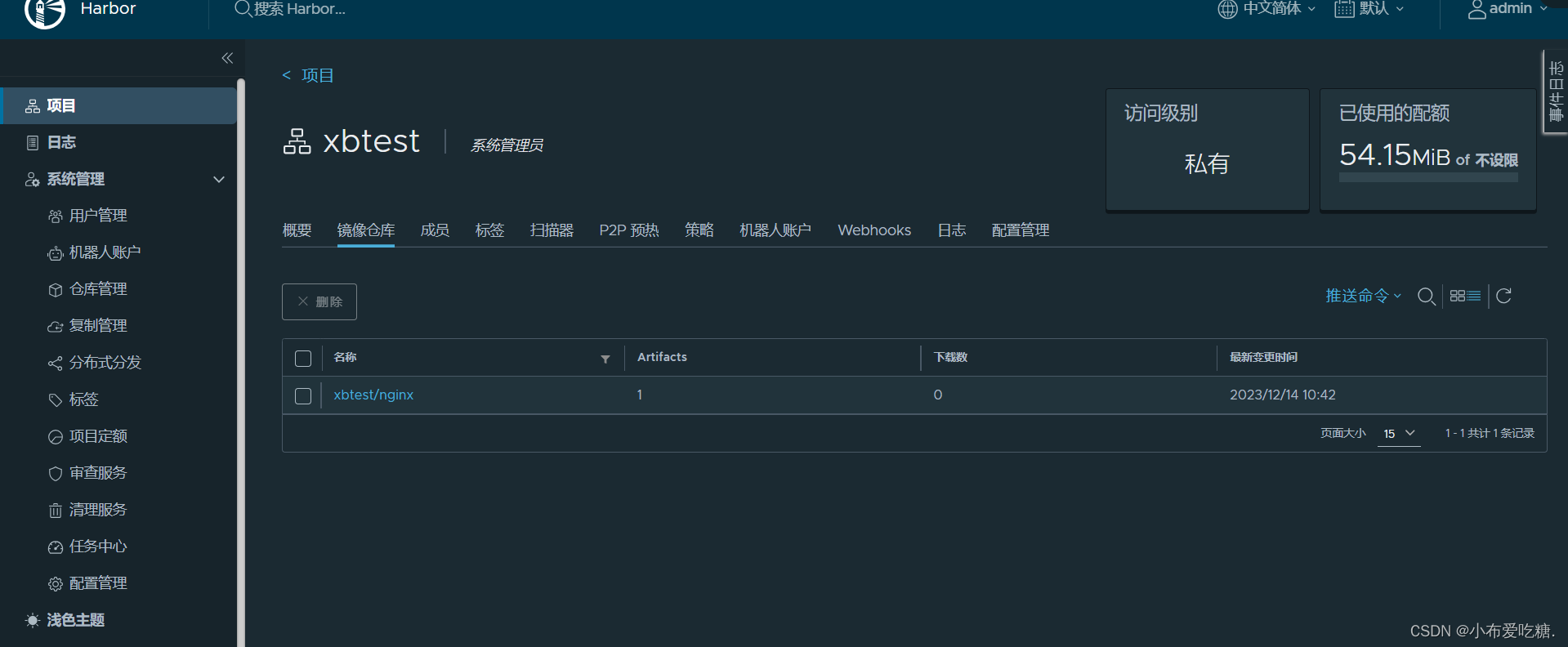This screenshot has width=1568, height=647.
Task: Check the xbtest/nginx row checkbox
Action: click(x=303, y=396)
